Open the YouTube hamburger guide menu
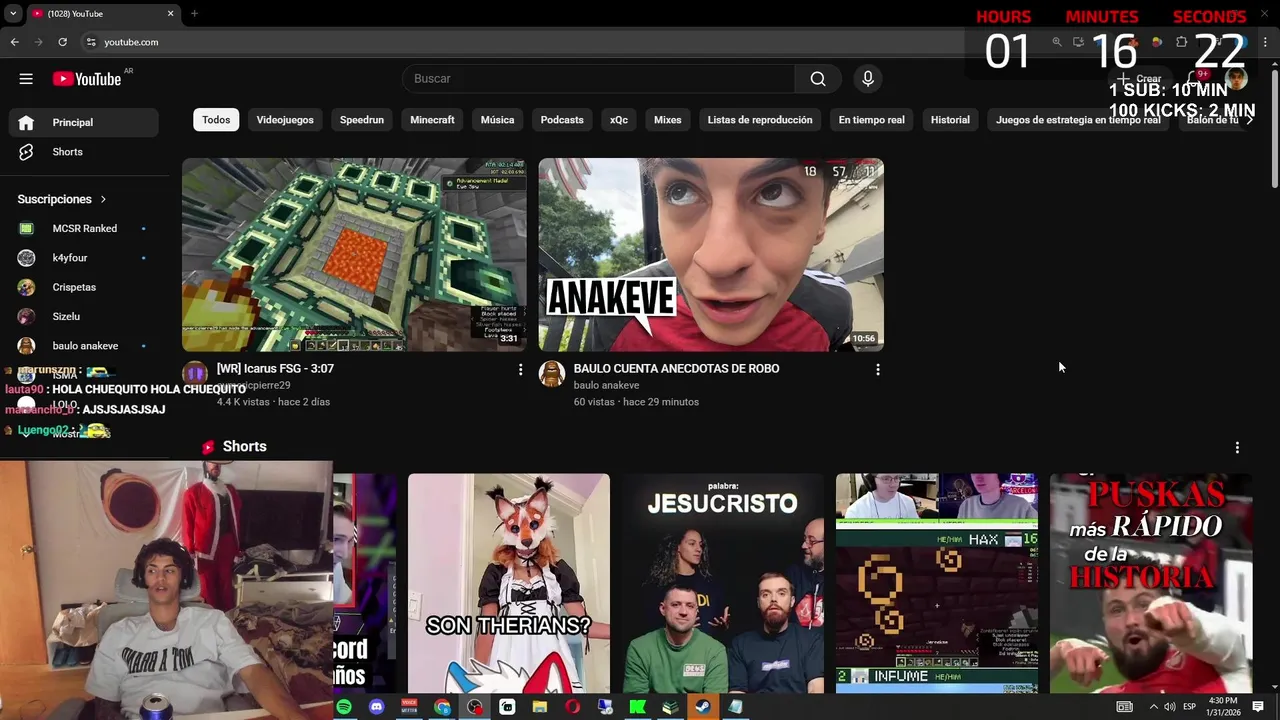1280x720 pixels. (26, 79)
